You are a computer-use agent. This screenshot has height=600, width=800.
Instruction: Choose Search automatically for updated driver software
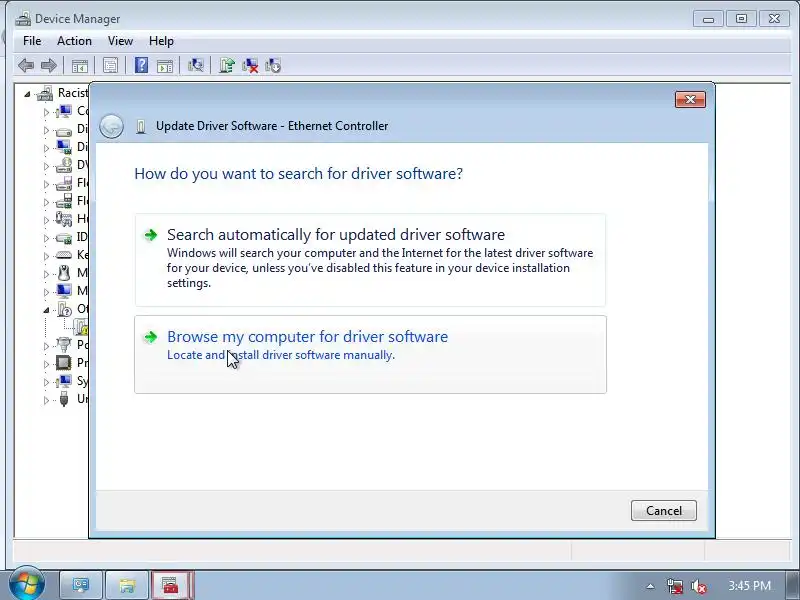click(x=370, y=260)
